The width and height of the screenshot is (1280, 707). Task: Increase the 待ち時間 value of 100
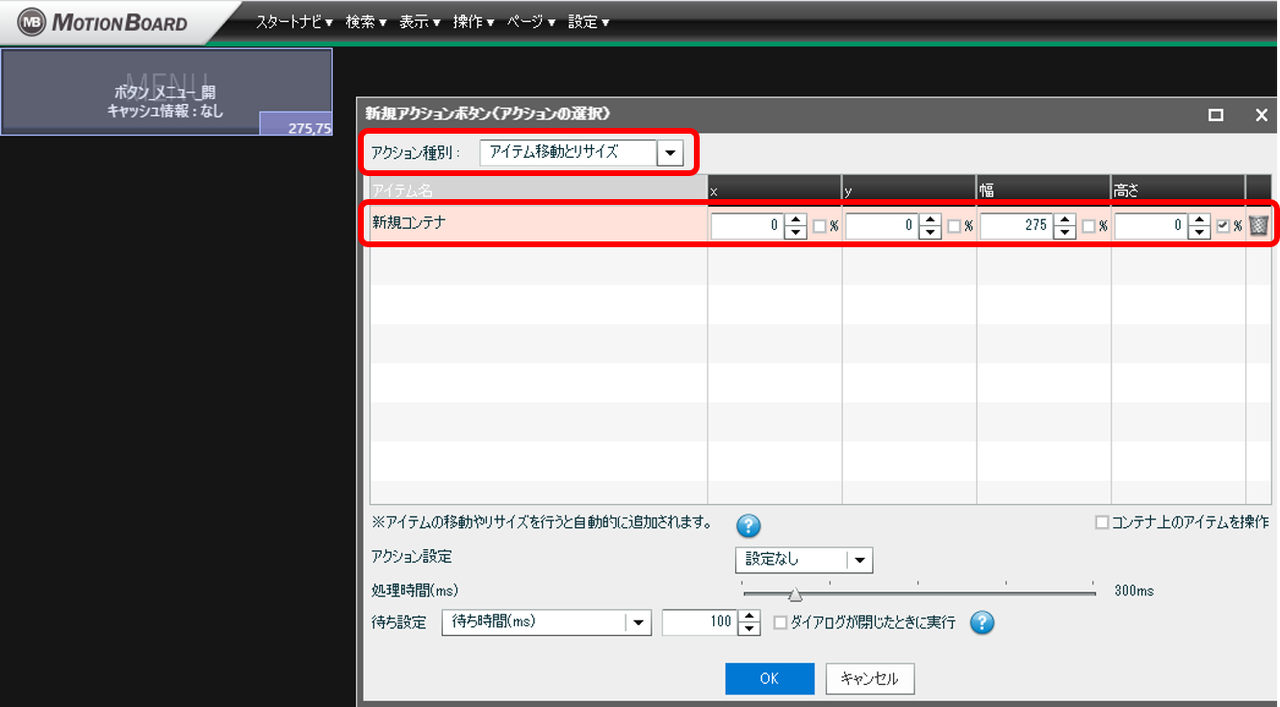748,617
